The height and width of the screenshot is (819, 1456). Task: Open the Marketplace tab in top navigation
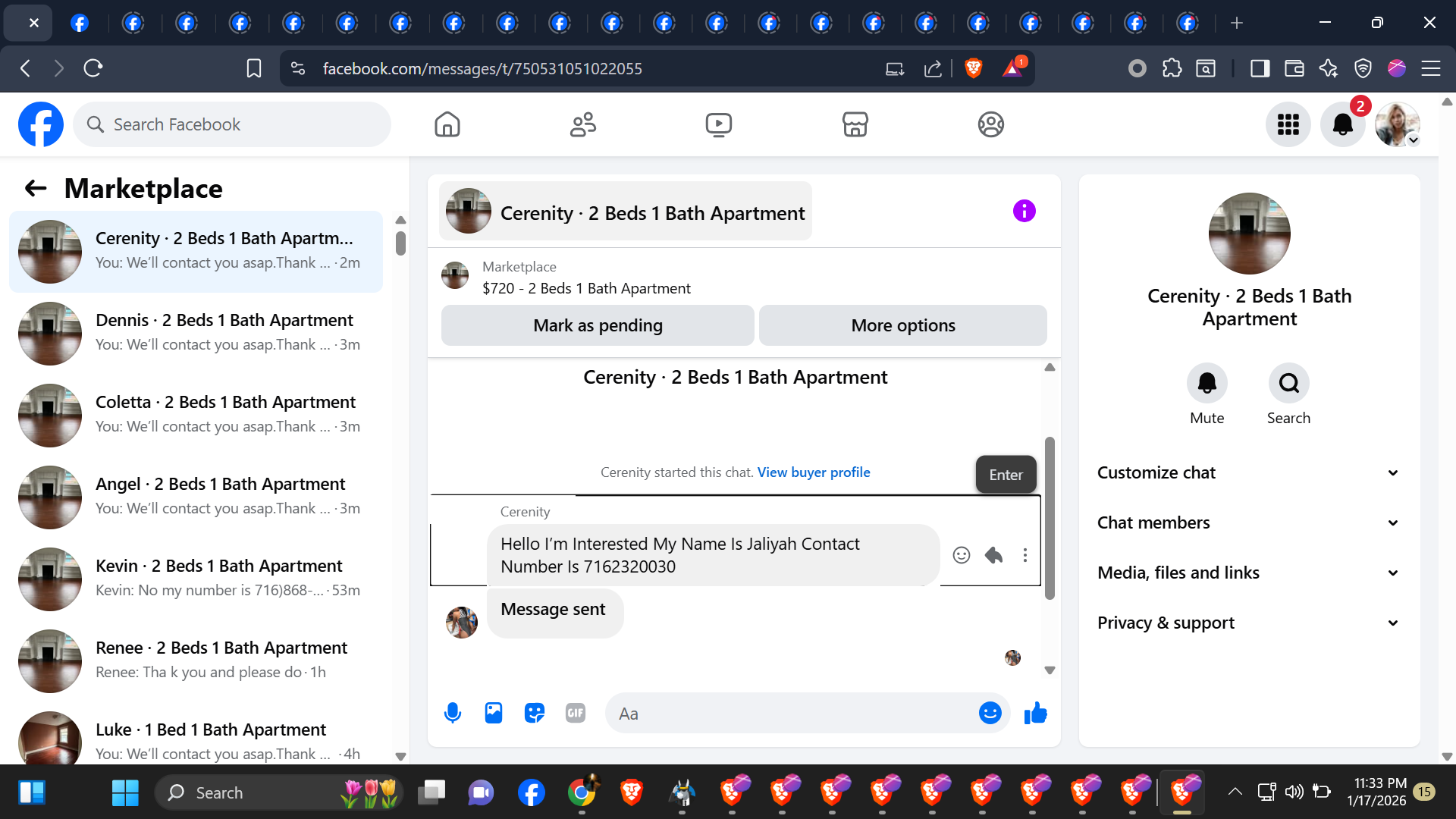[855, 124]
